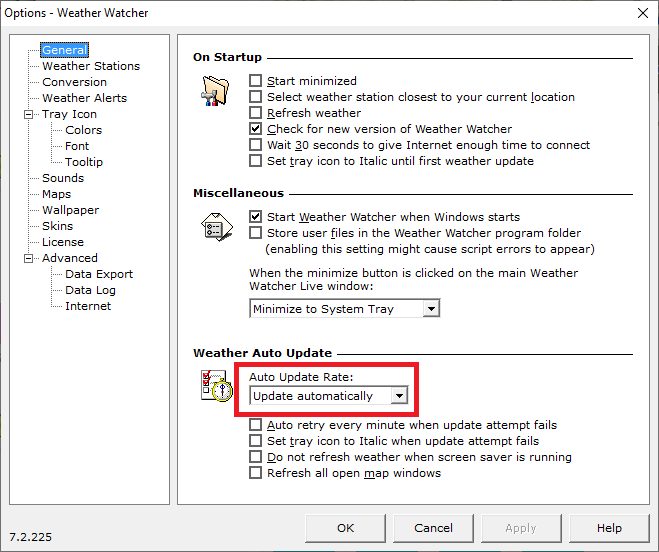Enable Wait 30 seconds for Internet
This screenshot has width=659, height=552.
point(255,145)
